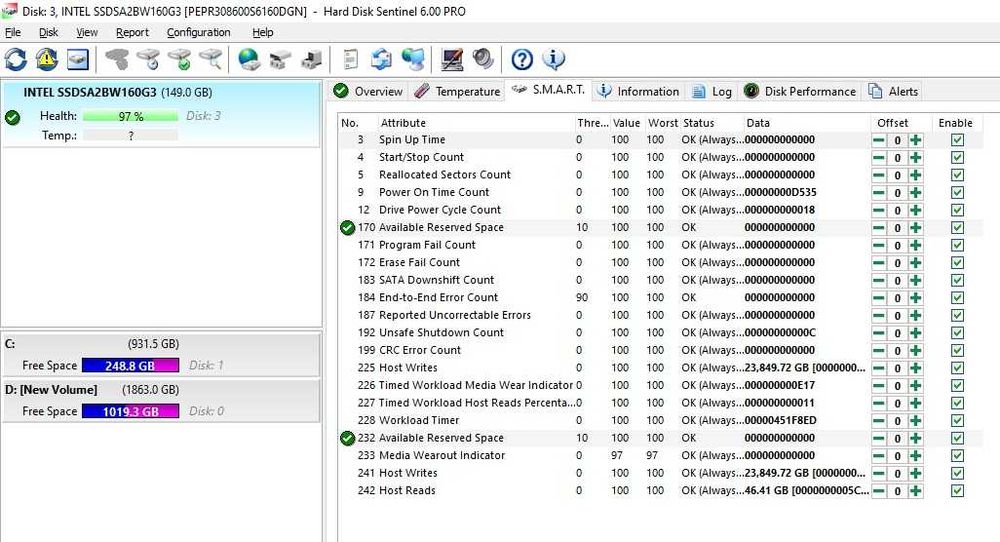The height and width of the screenshot is (542, 1000).
Task: Open the File menu
Action: [13, 32]
